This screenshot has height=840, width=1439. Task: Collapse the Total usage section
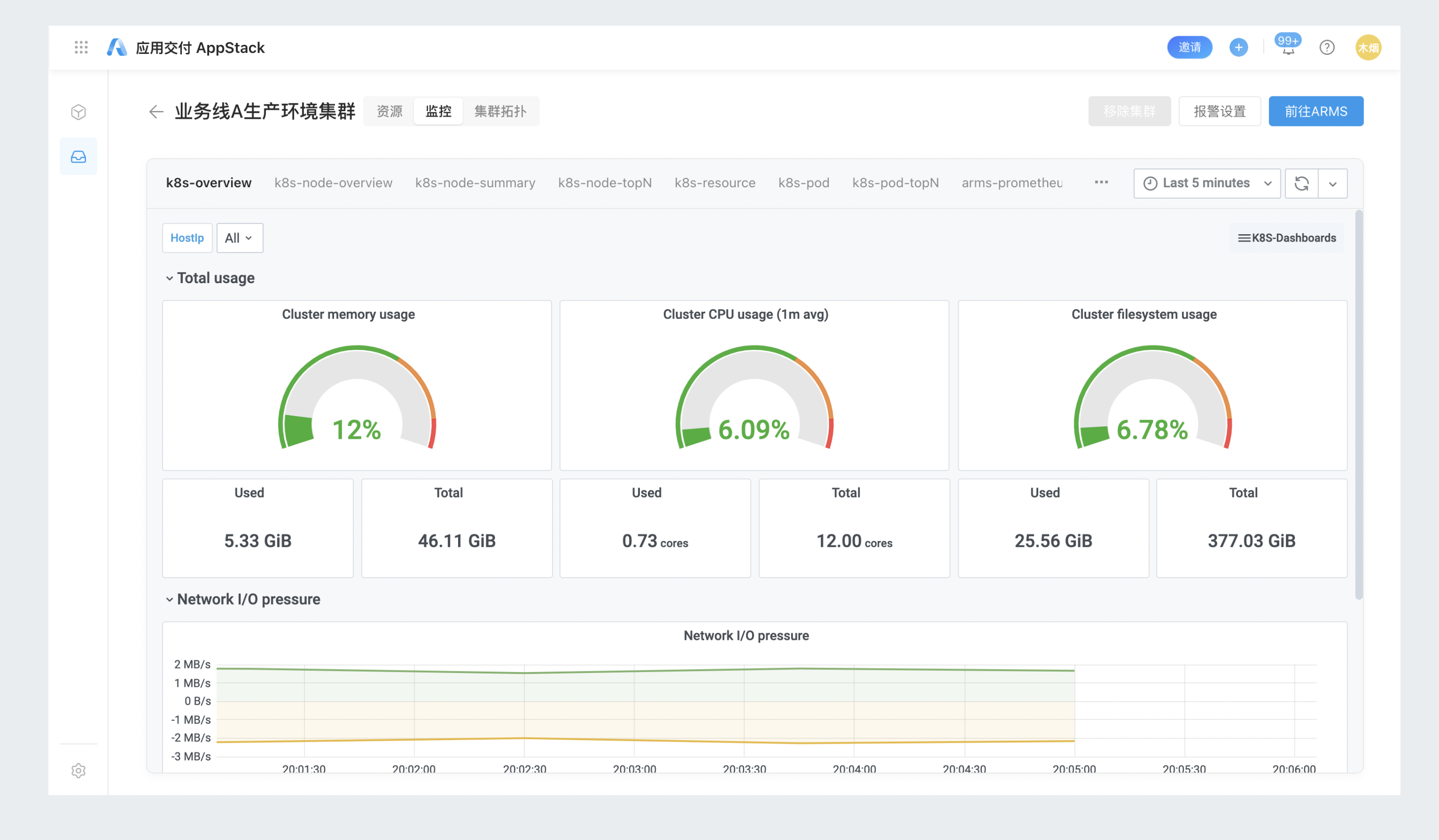210,278
